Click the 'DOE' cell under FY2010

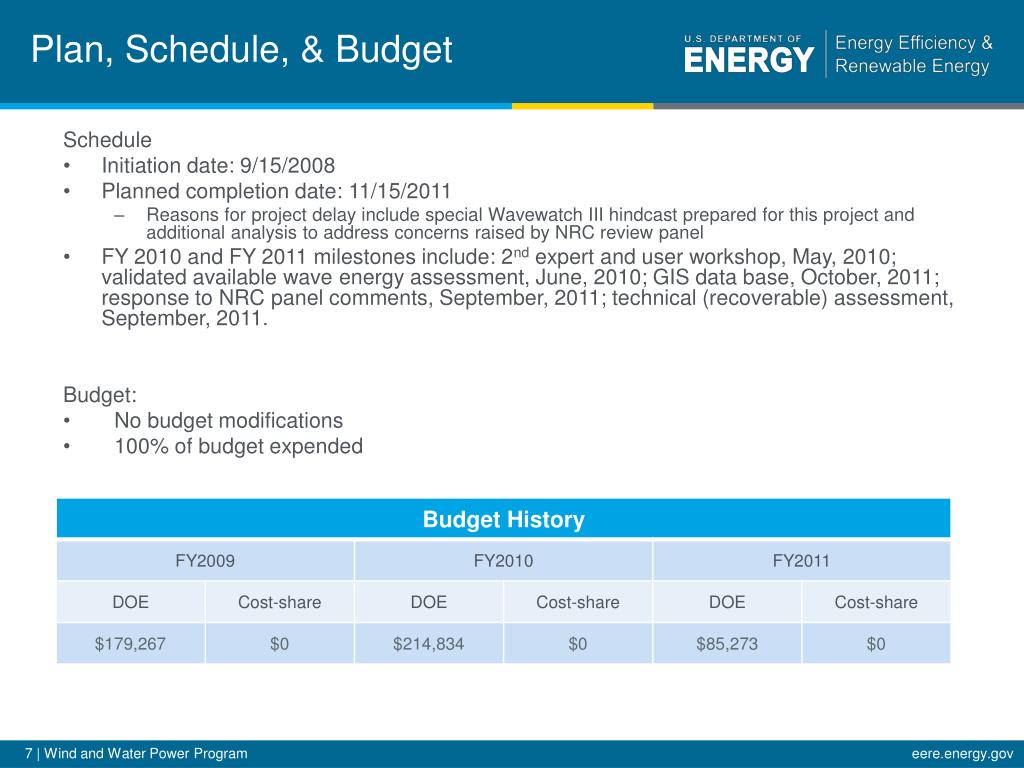click(x=429, y=602)
